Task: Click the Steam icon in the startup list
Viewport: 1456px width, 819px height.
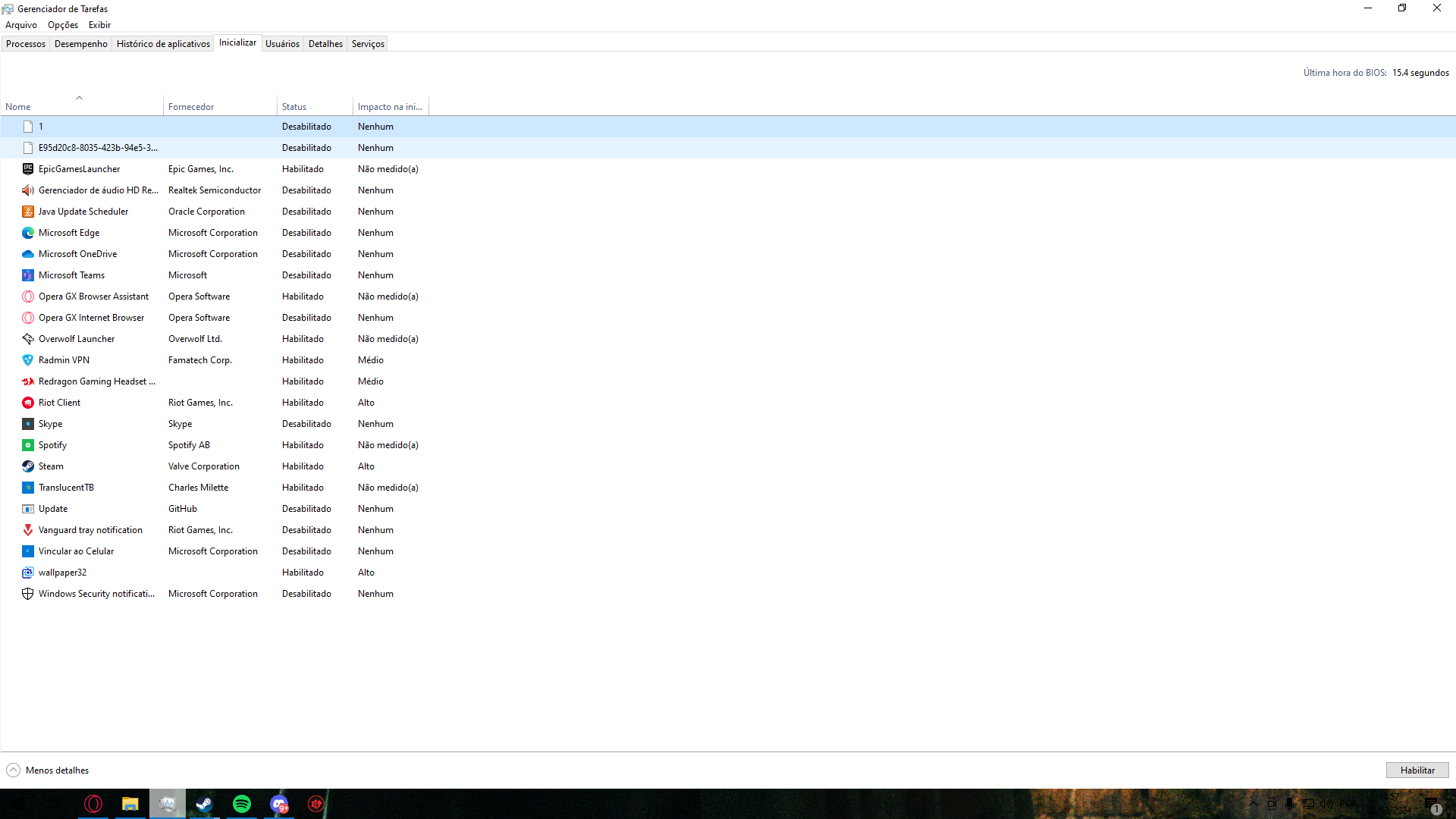Action: click(28, 466)
